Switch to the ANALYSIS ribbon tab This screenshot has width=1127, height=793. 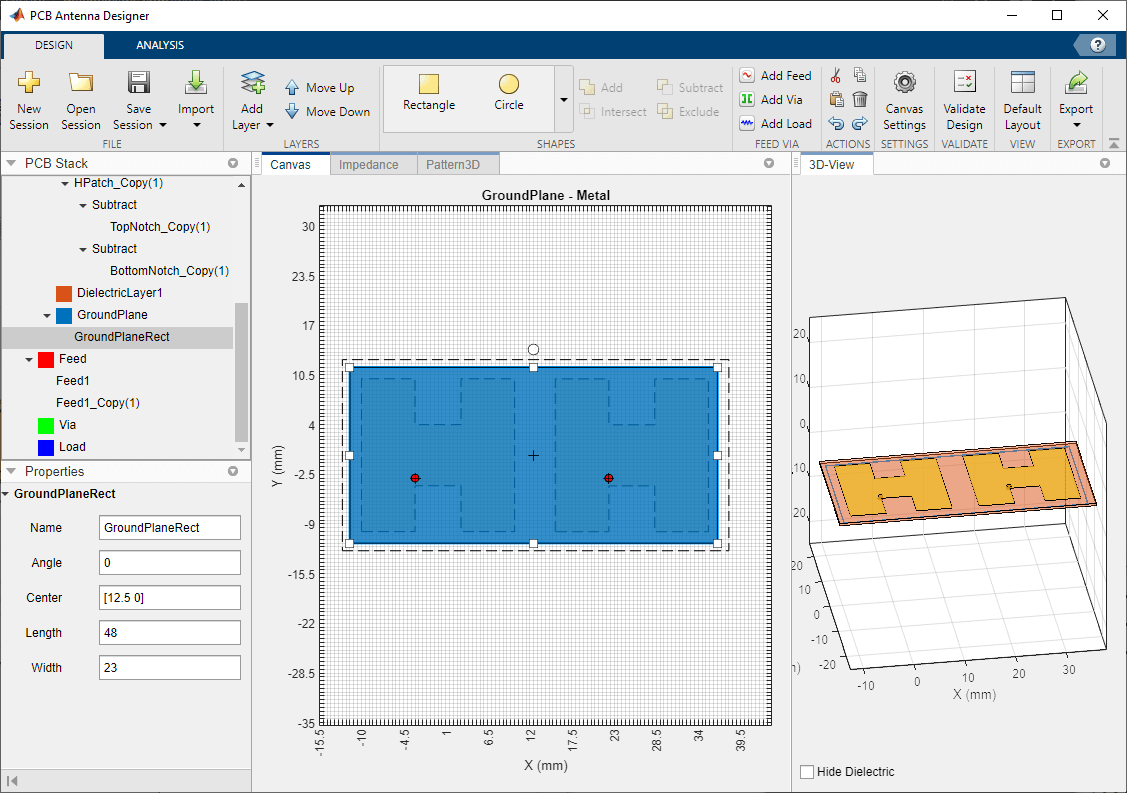[x=160, y=45]
